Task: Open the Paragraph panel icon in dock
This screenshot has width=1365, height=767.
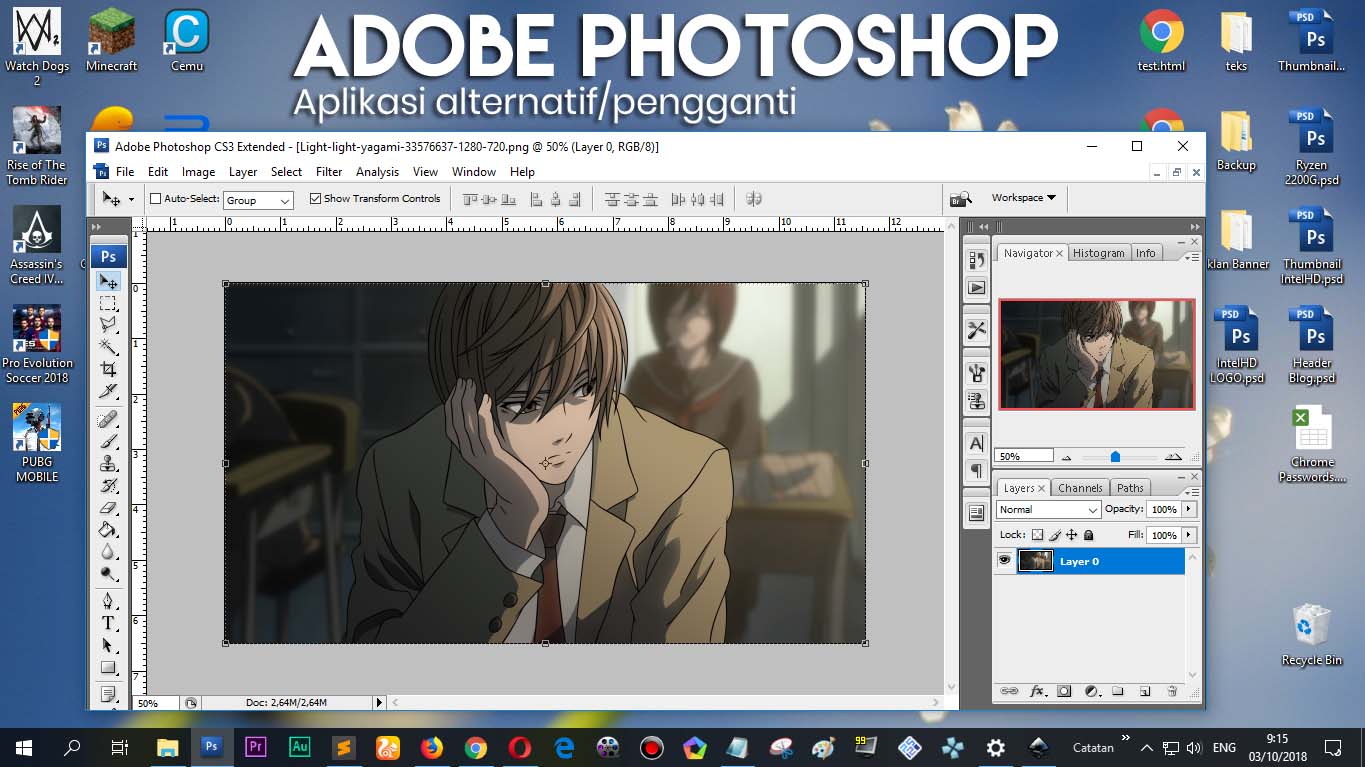Action: pyautogui.click(x=976, y=470)
